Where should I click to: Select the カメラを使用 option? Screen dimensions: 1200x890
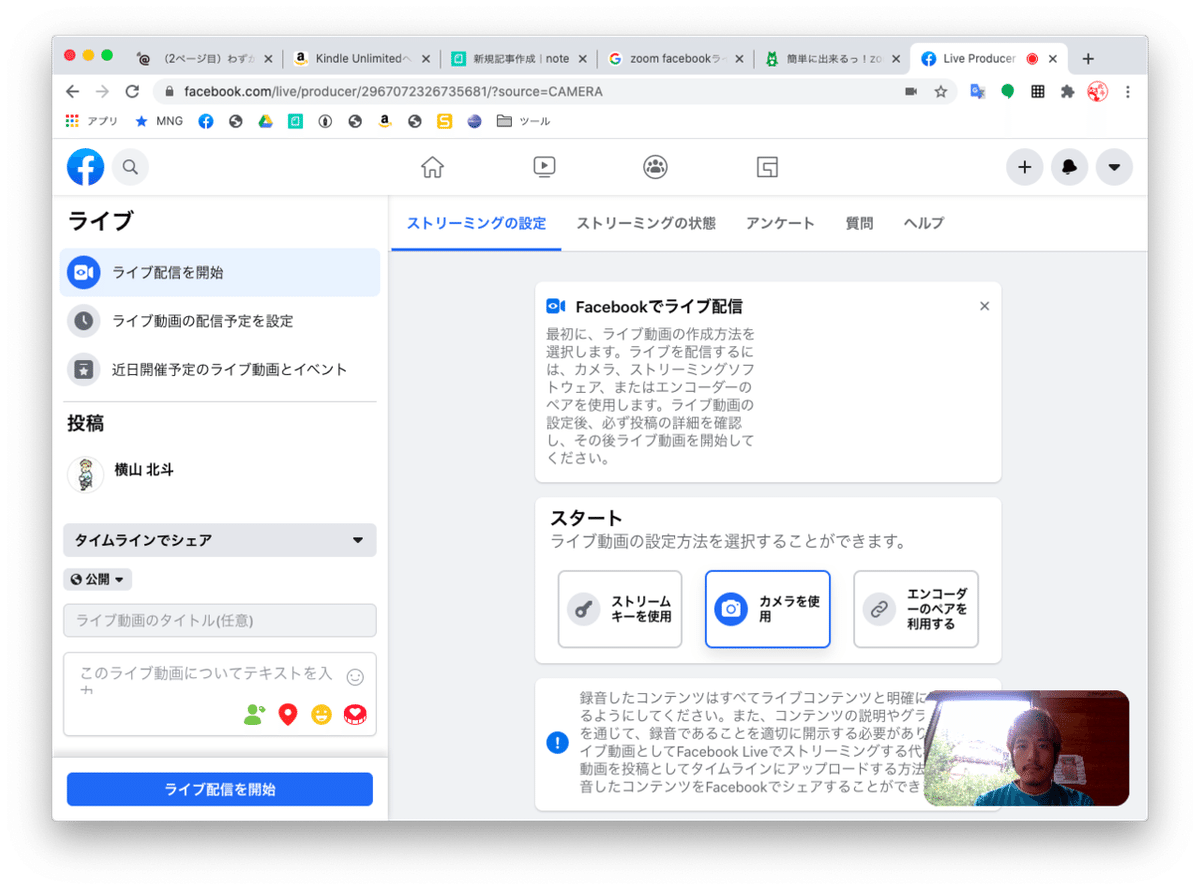767,609
